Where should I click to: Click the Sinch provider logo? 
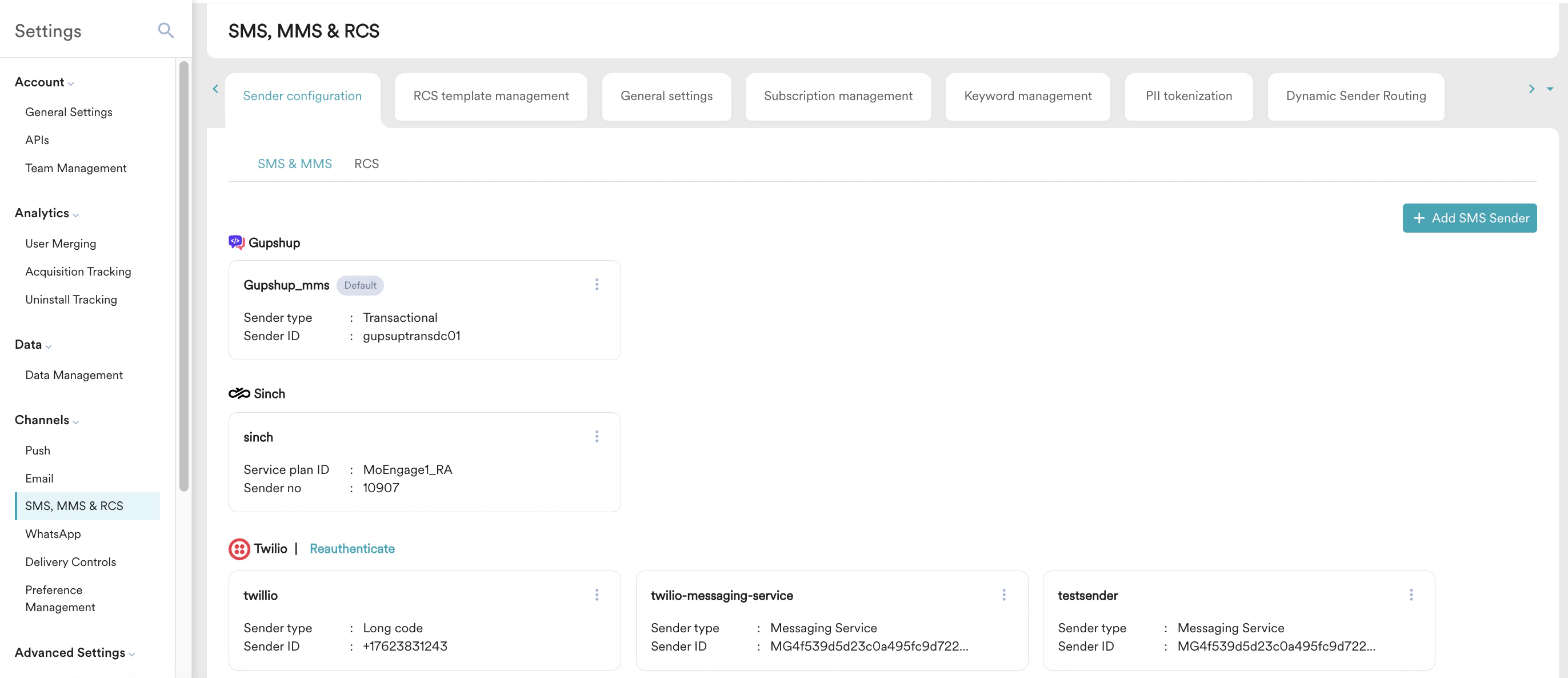point(239,393)
